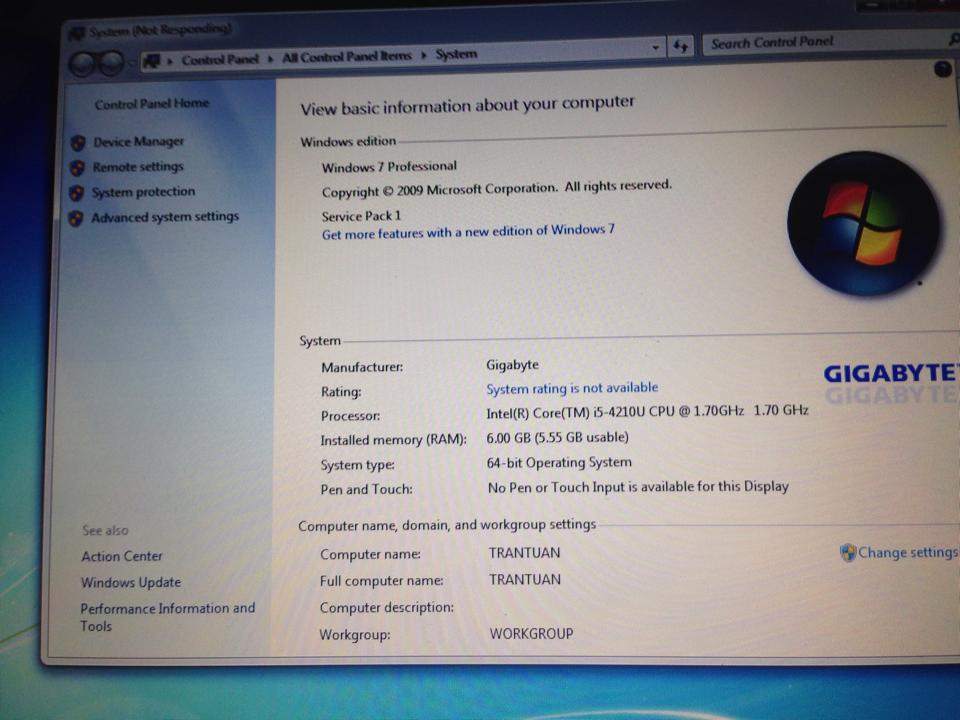Image resolution: width=960 pixels, height=720 pixels.
Task: Click the refresh button beside address bar
Action: [681, 46]
